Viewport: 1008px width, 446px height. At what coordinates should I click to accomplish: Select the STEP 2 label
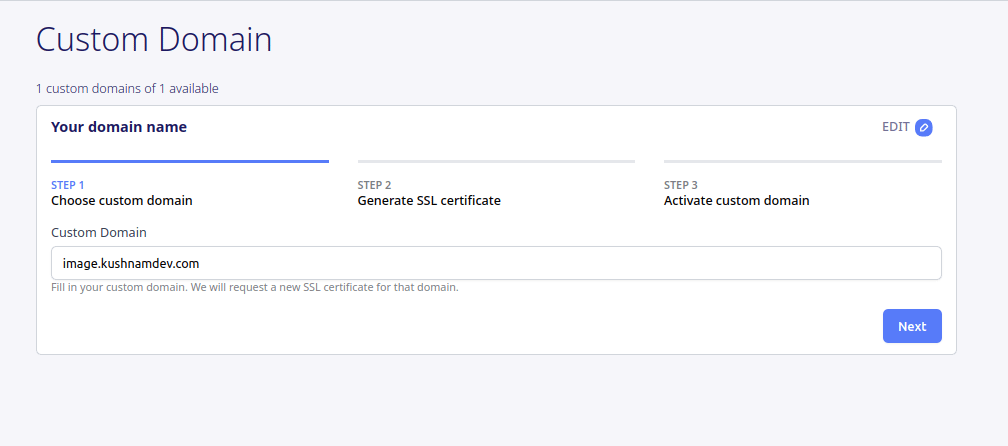374,185
